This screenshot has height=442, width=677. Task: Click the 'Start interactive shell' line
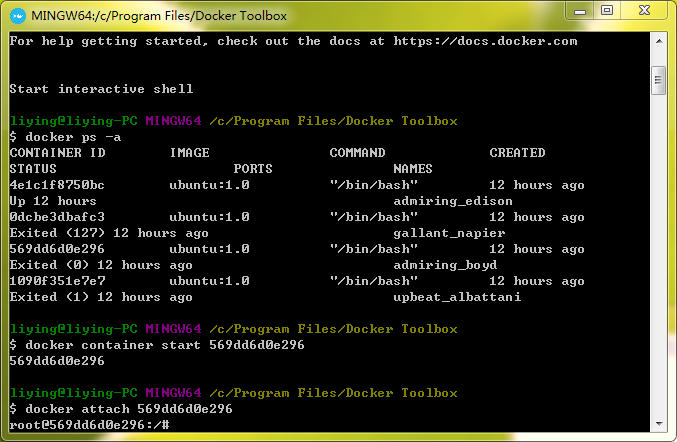click(101, 89)
